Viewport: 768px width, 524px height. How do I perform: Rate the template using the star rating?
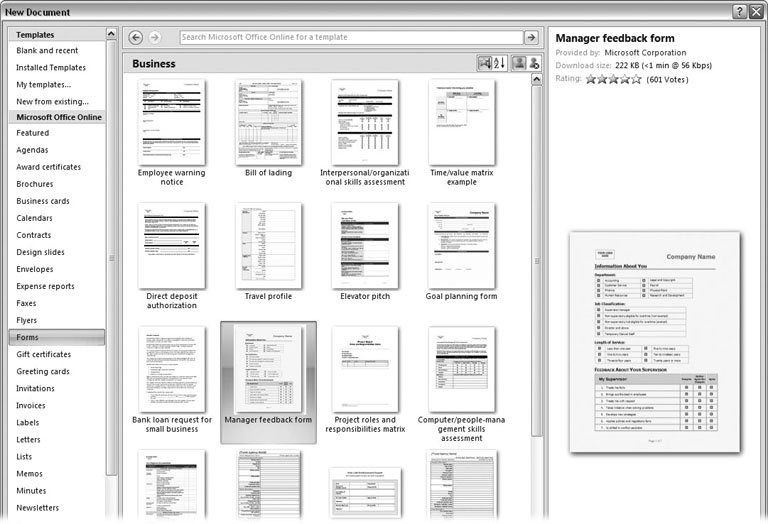[x=613, y=79]
